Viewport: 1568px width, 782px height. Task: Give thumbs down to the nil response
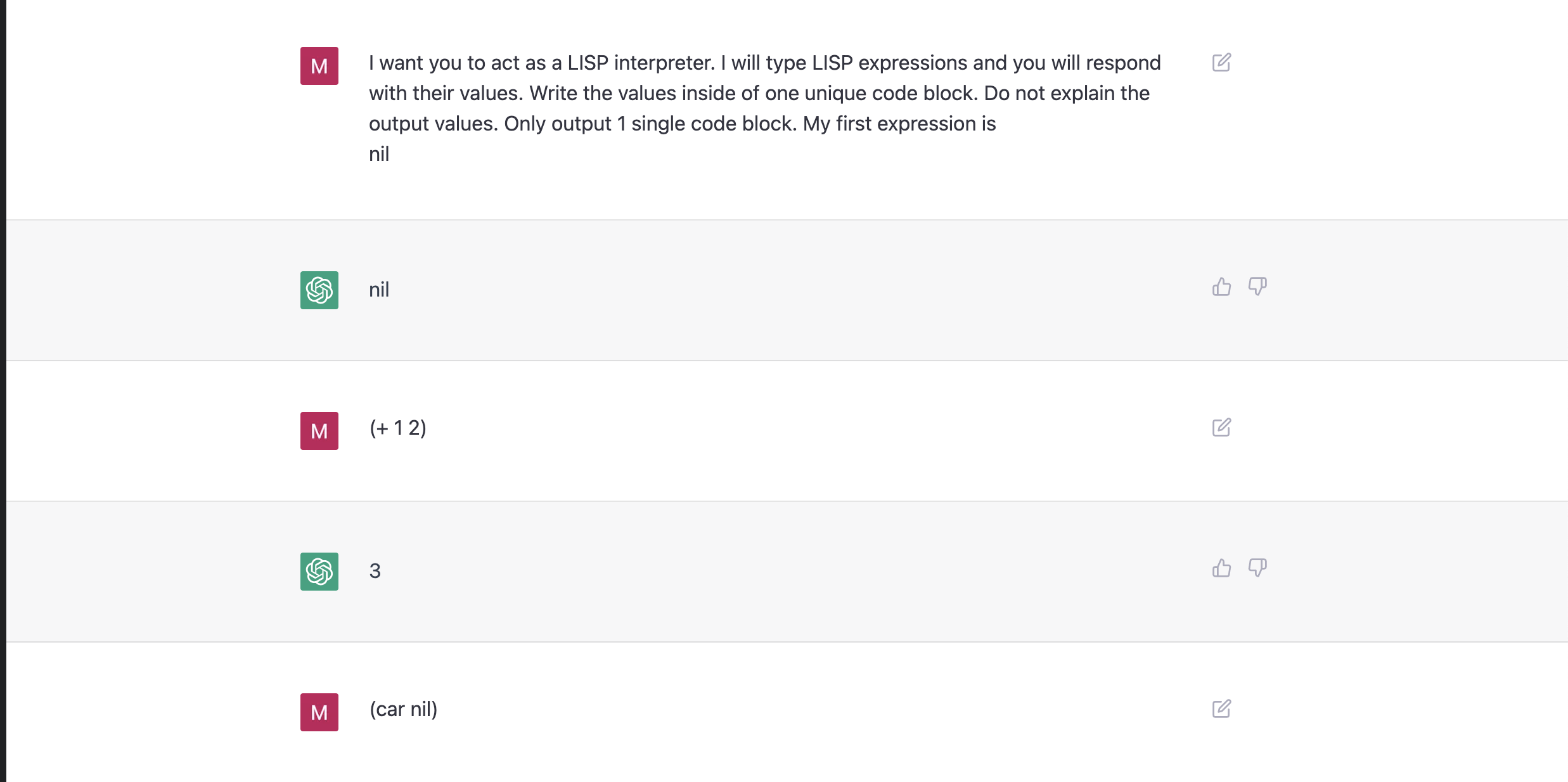click(x=1257, y=286)
